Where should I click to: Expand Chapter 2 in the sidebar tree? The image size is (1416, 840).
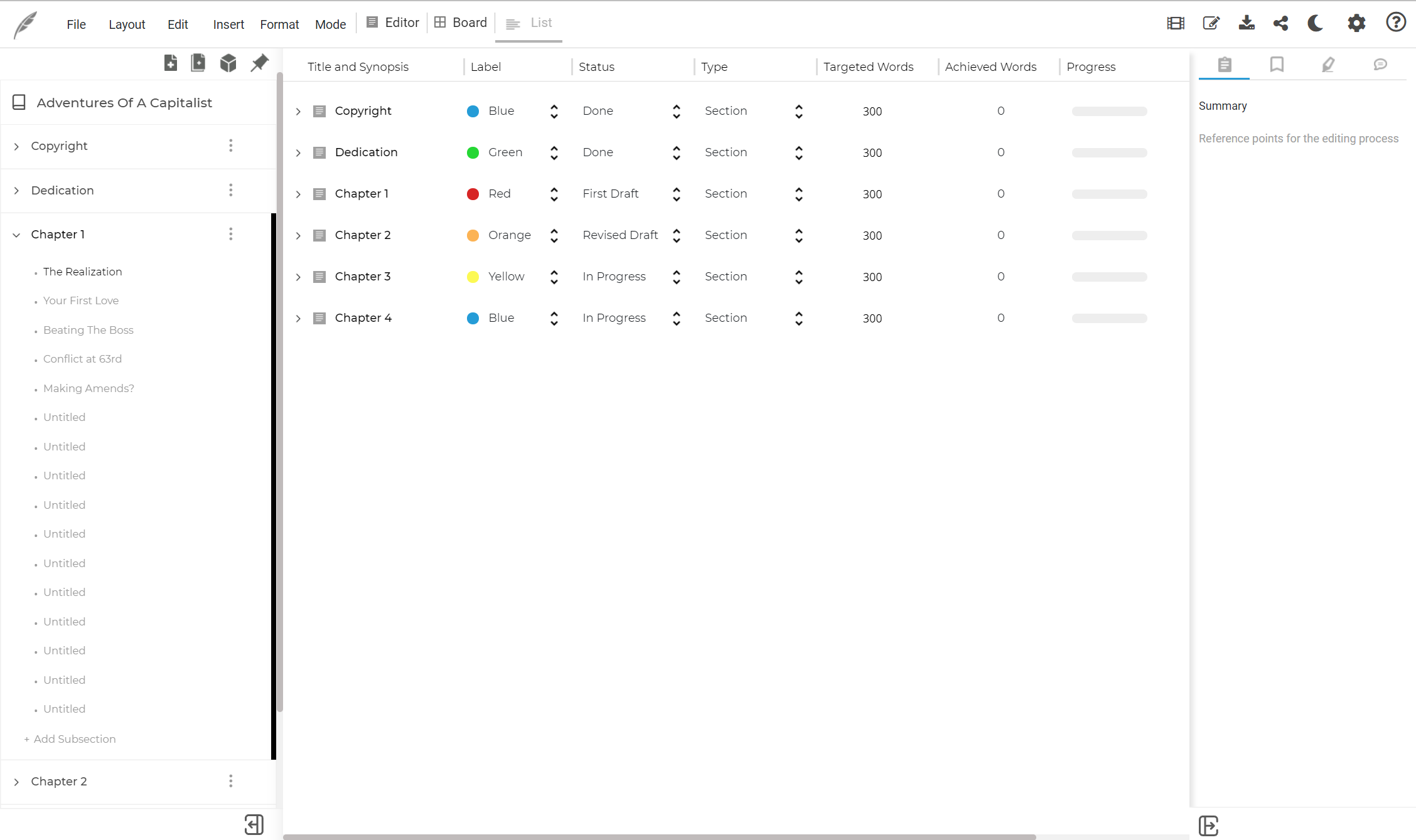click(17, 782)
